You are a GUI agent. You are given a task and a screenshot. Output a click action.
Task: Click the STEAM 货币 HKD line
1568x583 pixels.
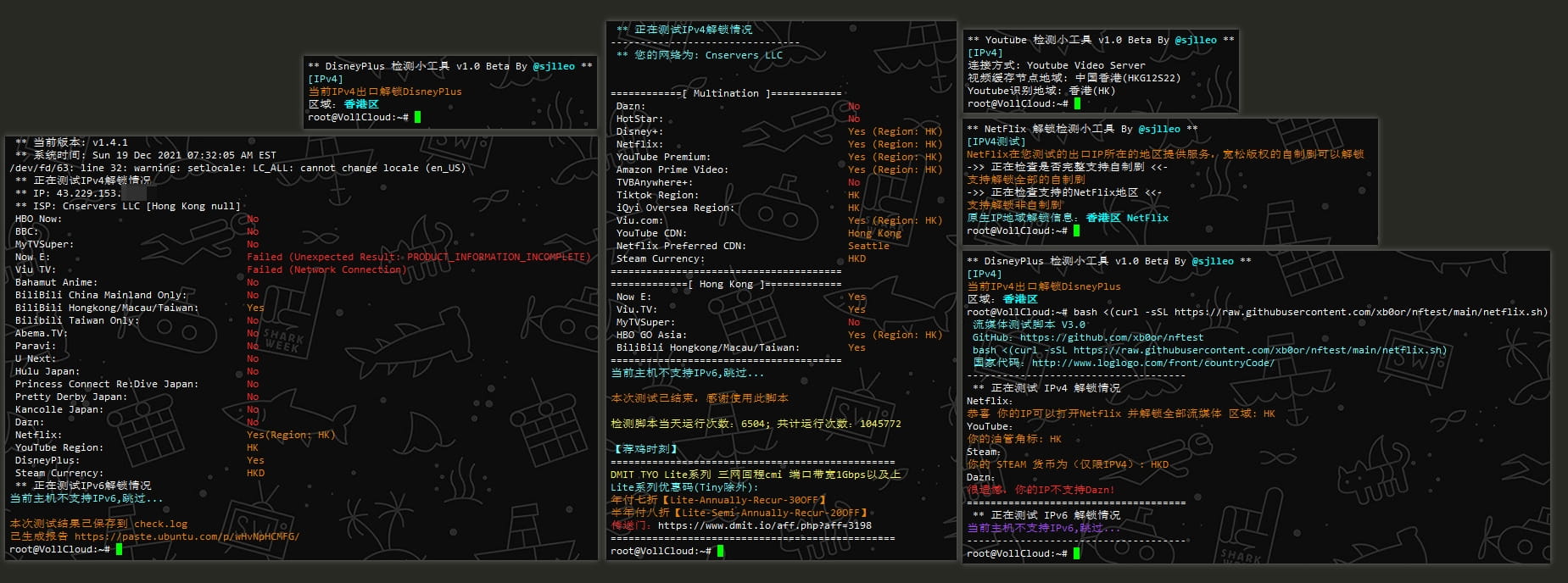tap(1068, 464)
